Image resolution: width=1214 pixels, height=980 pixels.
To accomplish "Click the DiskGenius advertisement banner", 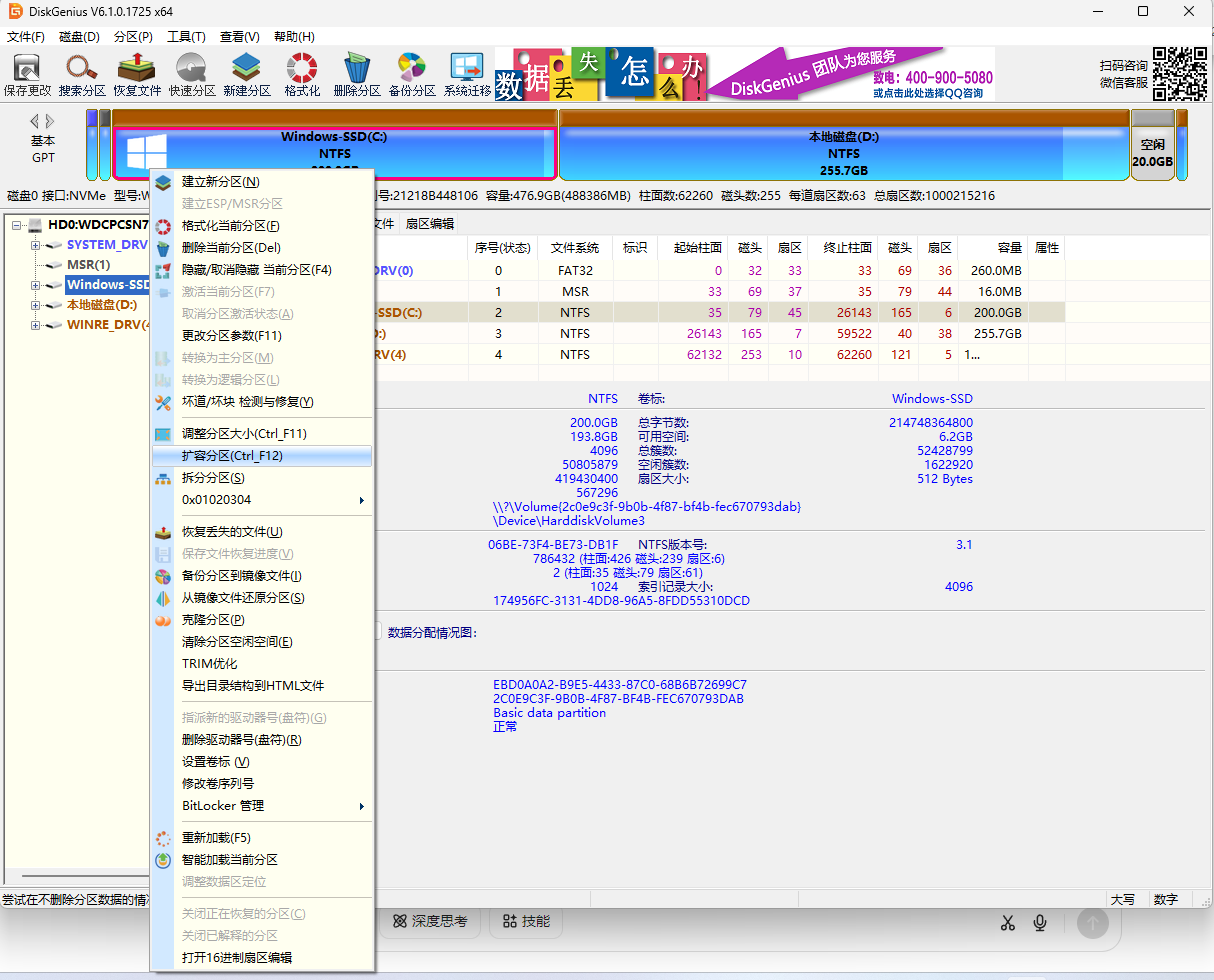I will 745,74.
